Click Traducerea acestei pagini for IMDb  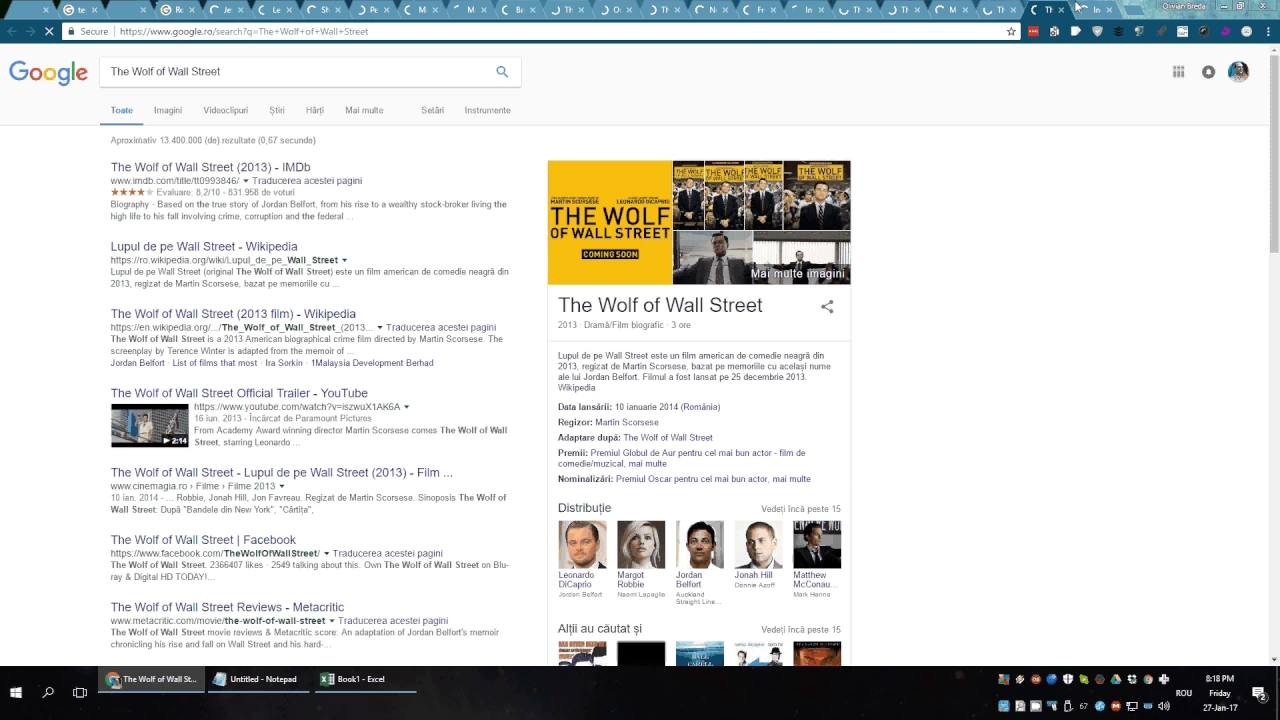[307, 181]
